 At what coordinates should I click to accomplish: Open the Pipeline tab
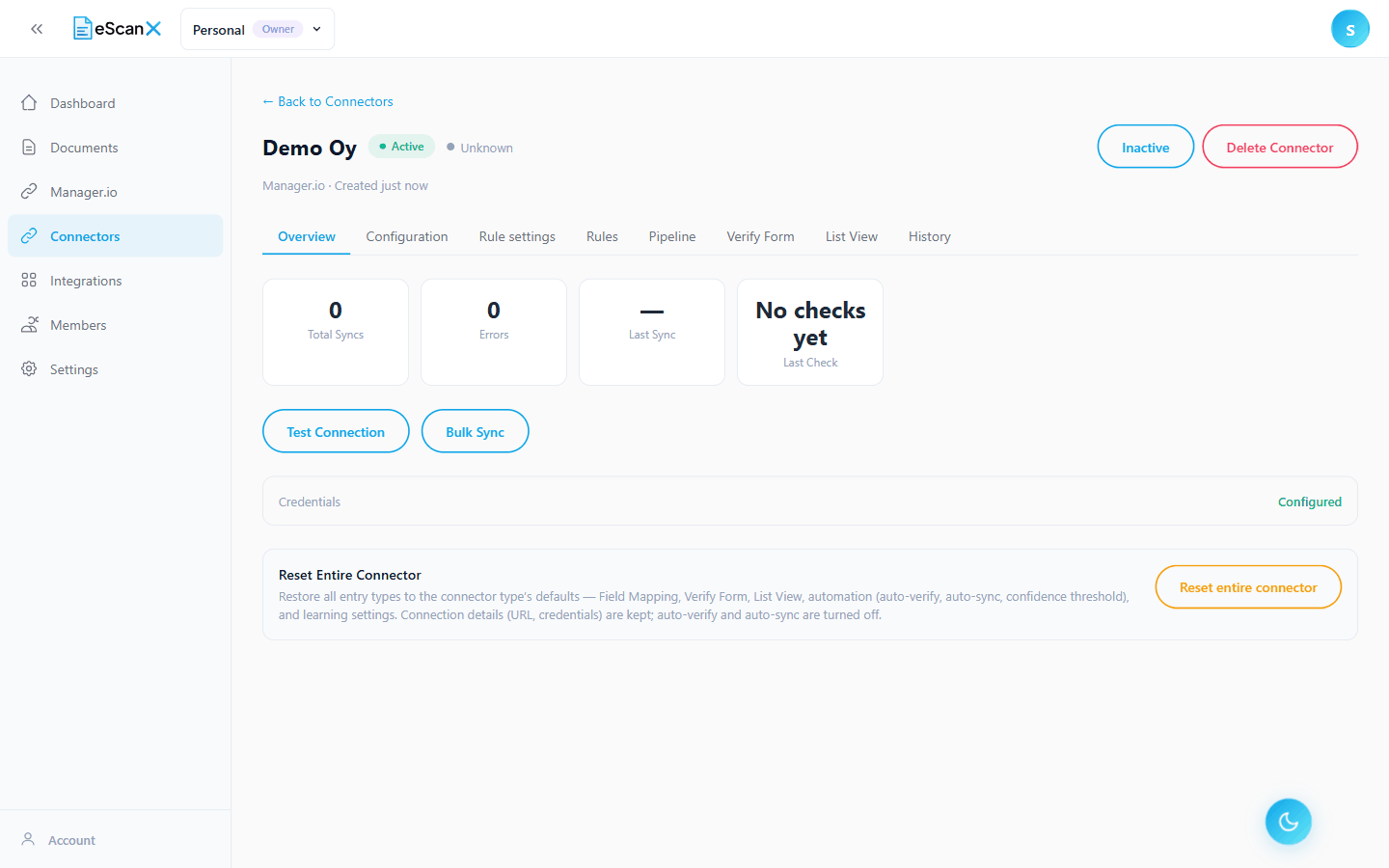[672, 236]
